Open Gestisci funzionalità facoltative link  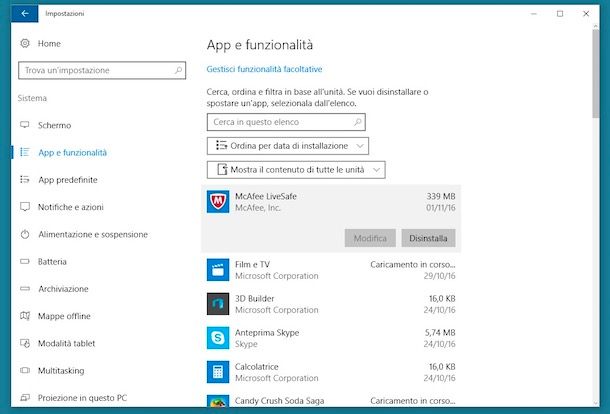[264, 69]
